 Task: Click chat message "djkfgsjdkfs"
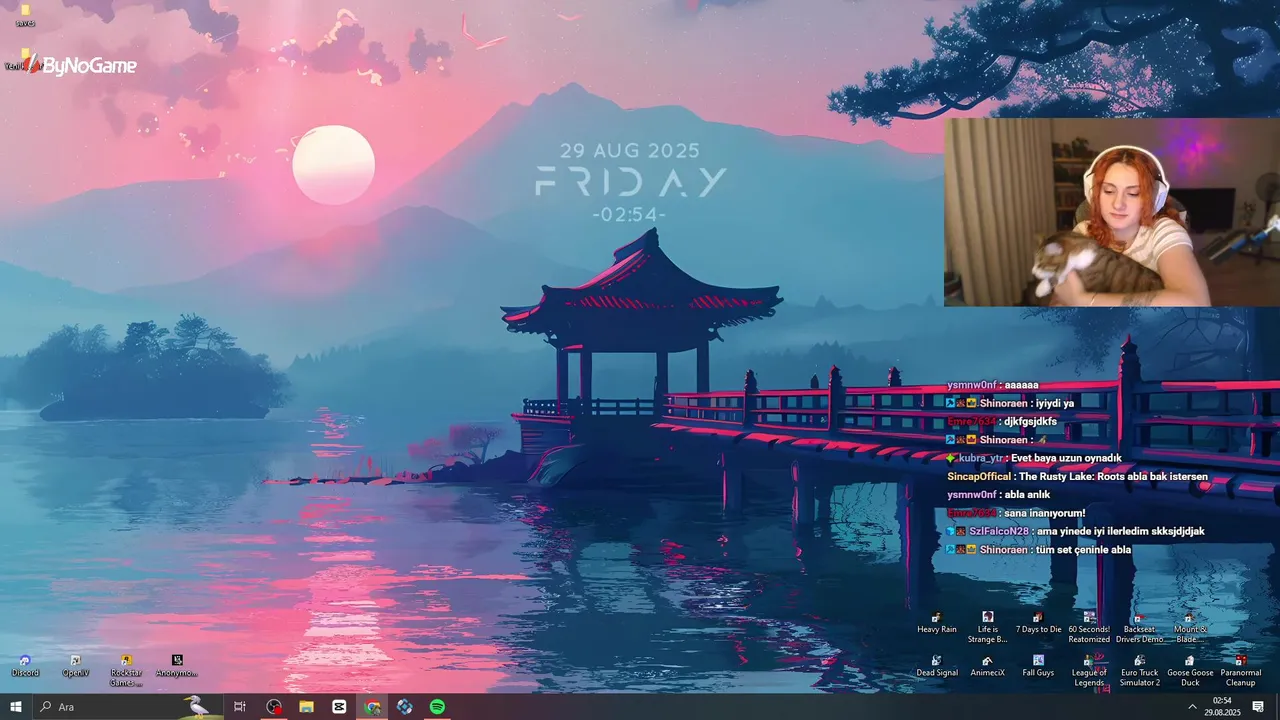pyautogui.click(x=1031, y=422)
